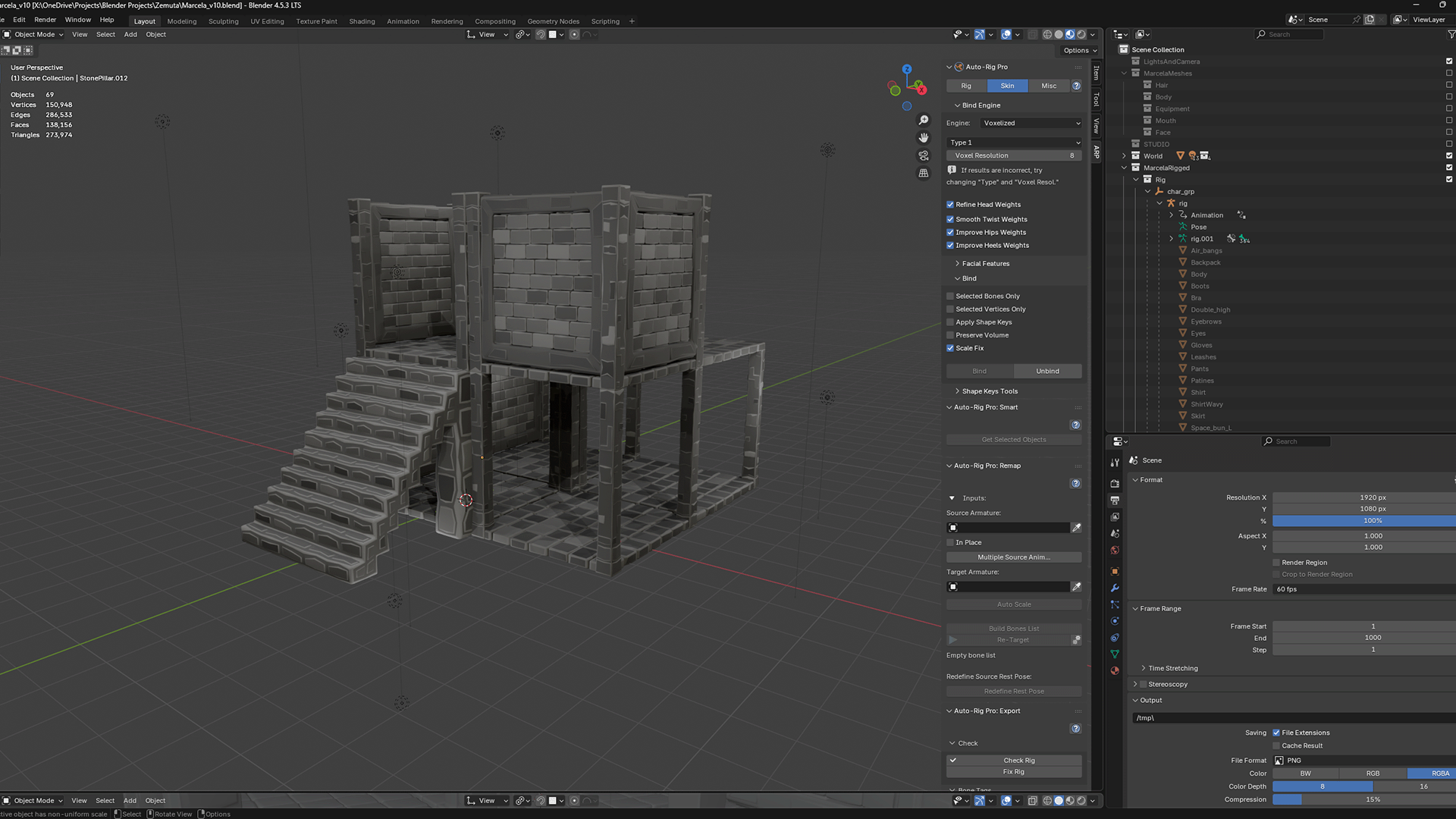
Task: Toggle visibility of the Body collection
Action: tap(1449, 96)
